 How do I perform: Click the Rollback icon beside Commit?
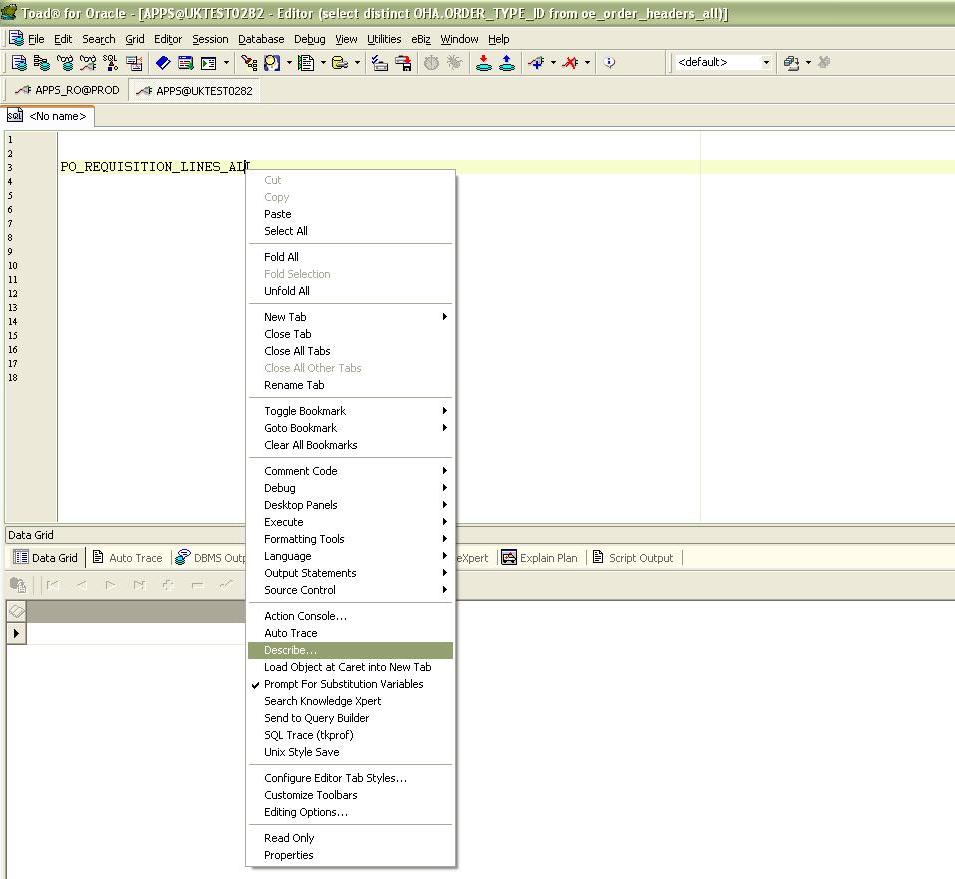click(x=185, y=62)
